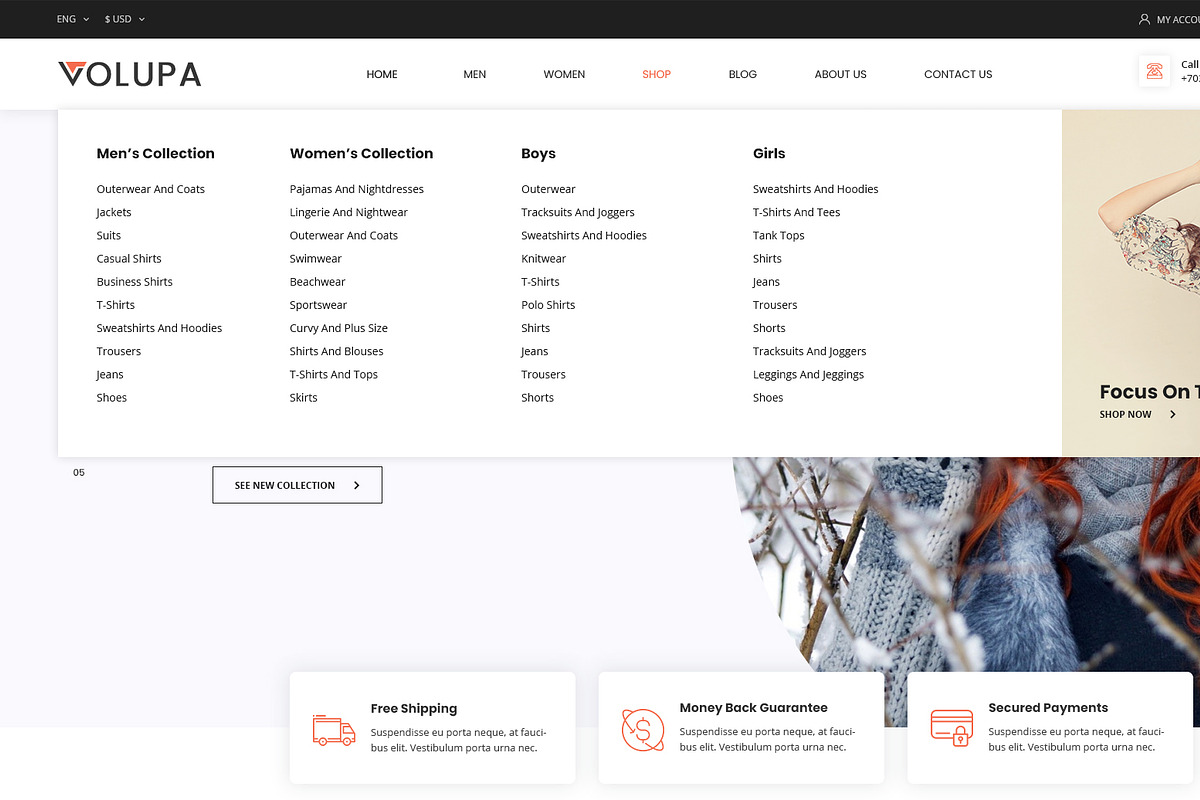This screenshot has height=800, width=1200.
Task: Open the CONTACT US menu item
Action: pos(958,74)
